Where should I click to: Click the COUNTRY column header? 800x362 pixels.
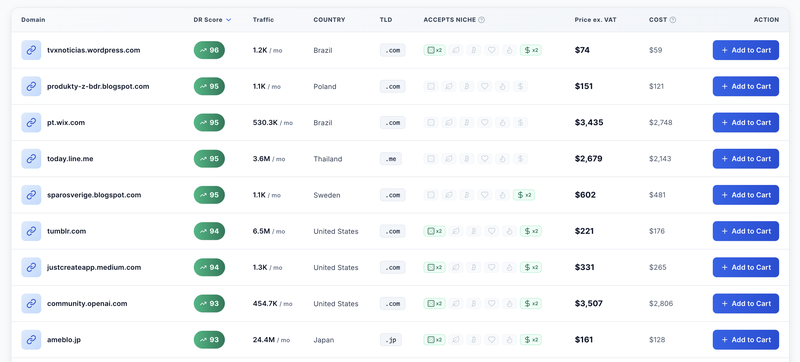tap(329, 20)
